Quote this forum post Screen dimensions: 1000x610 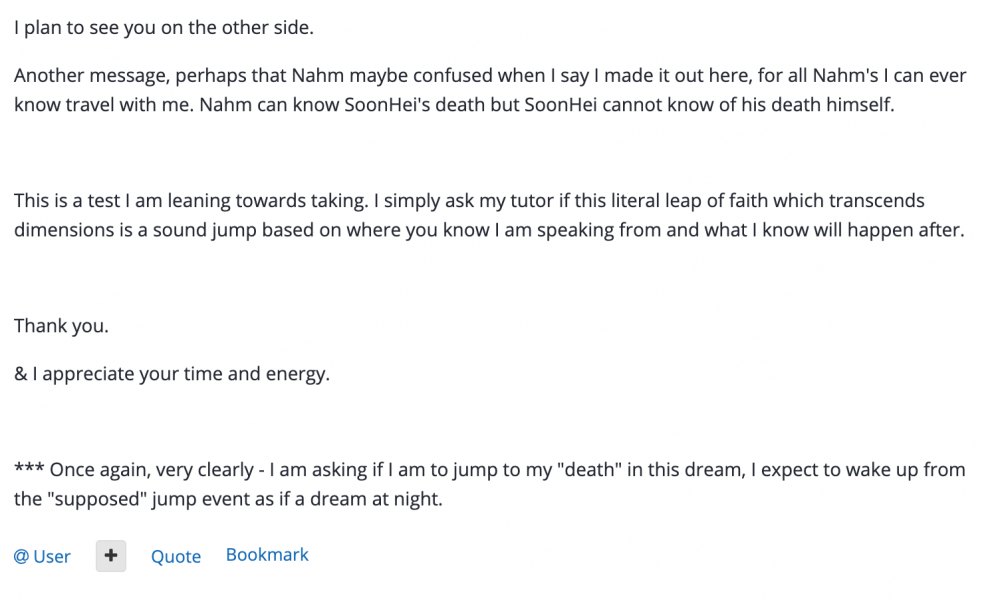tap(176, 557)
